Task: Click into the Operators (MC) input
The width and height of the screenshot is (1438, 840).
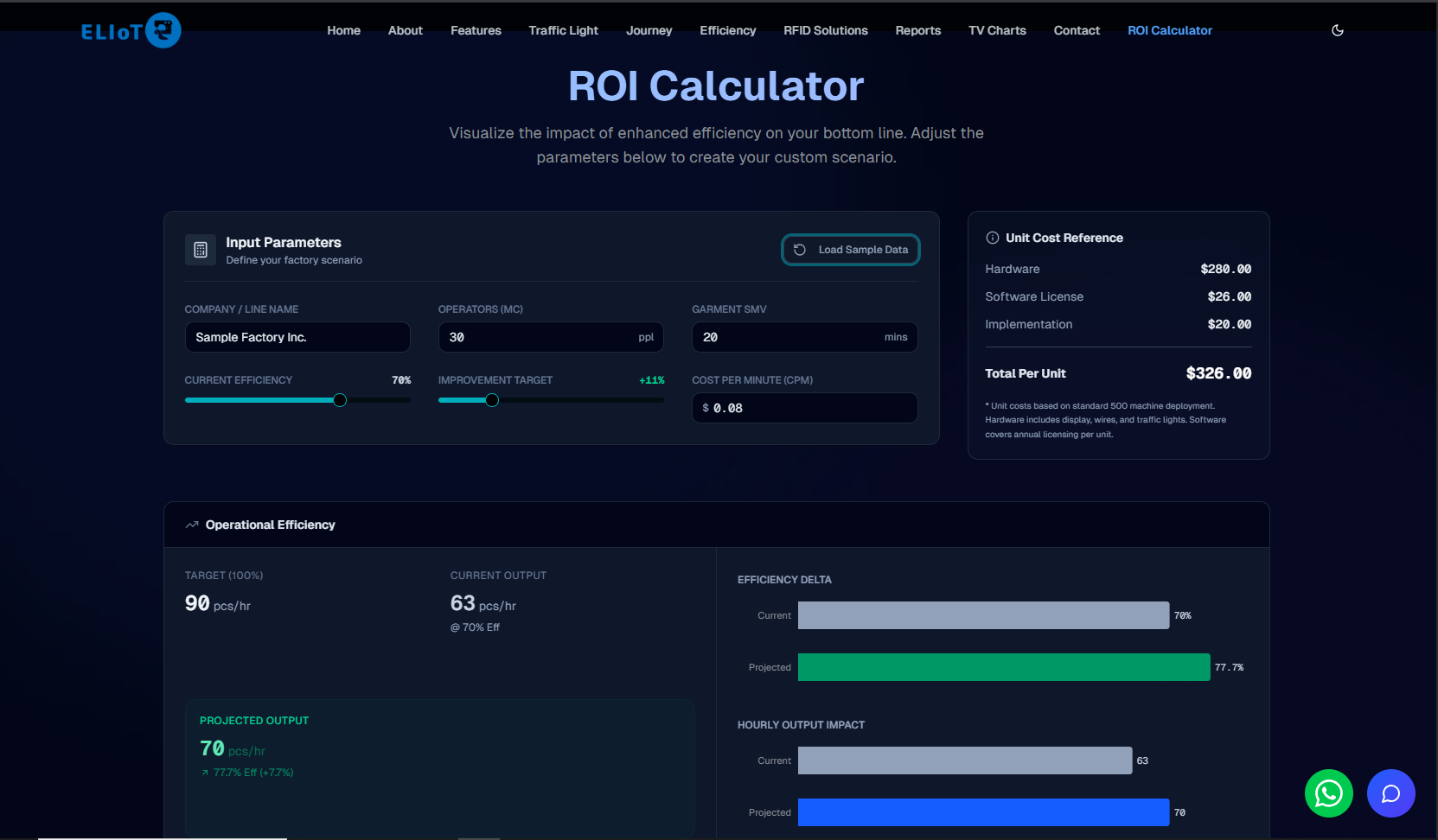Action: [540, 337]
